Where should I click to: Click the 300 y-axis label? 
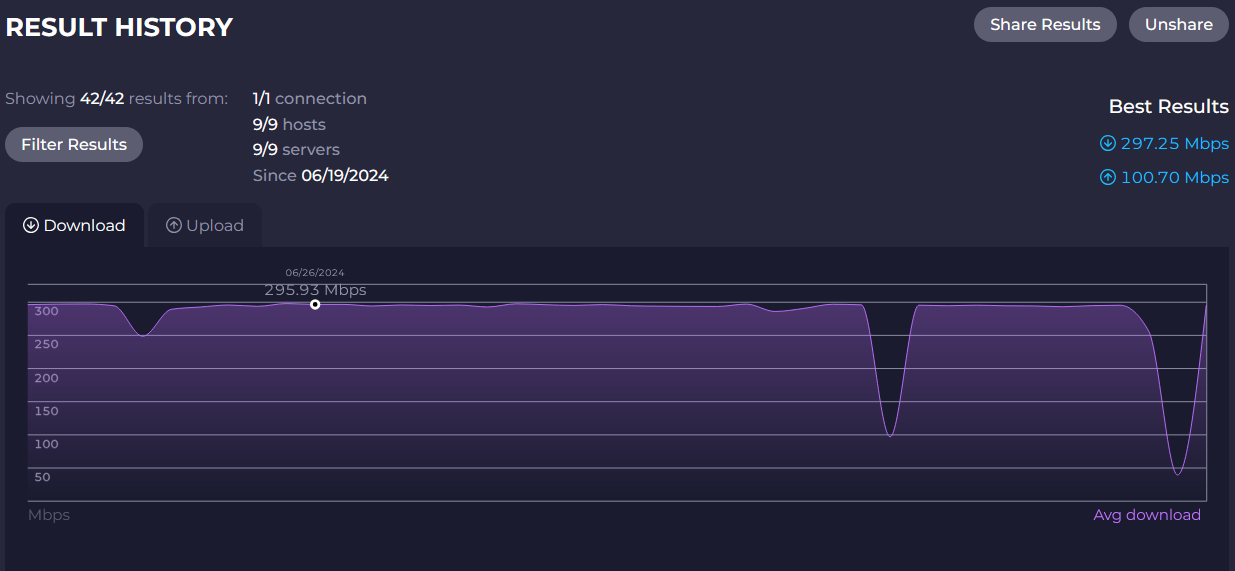(47, 311)
